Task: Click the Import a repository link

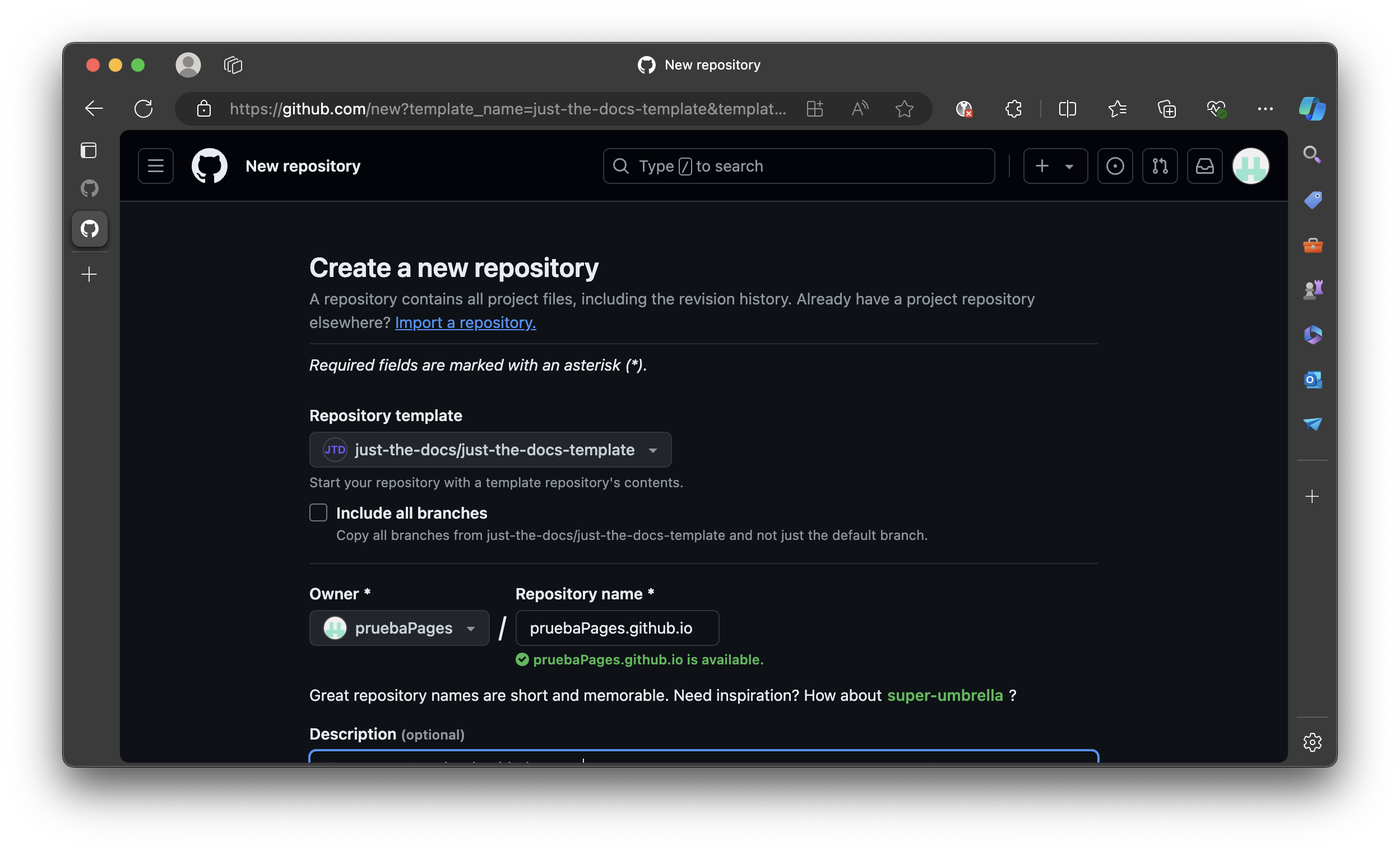Action: coord(465,322)
